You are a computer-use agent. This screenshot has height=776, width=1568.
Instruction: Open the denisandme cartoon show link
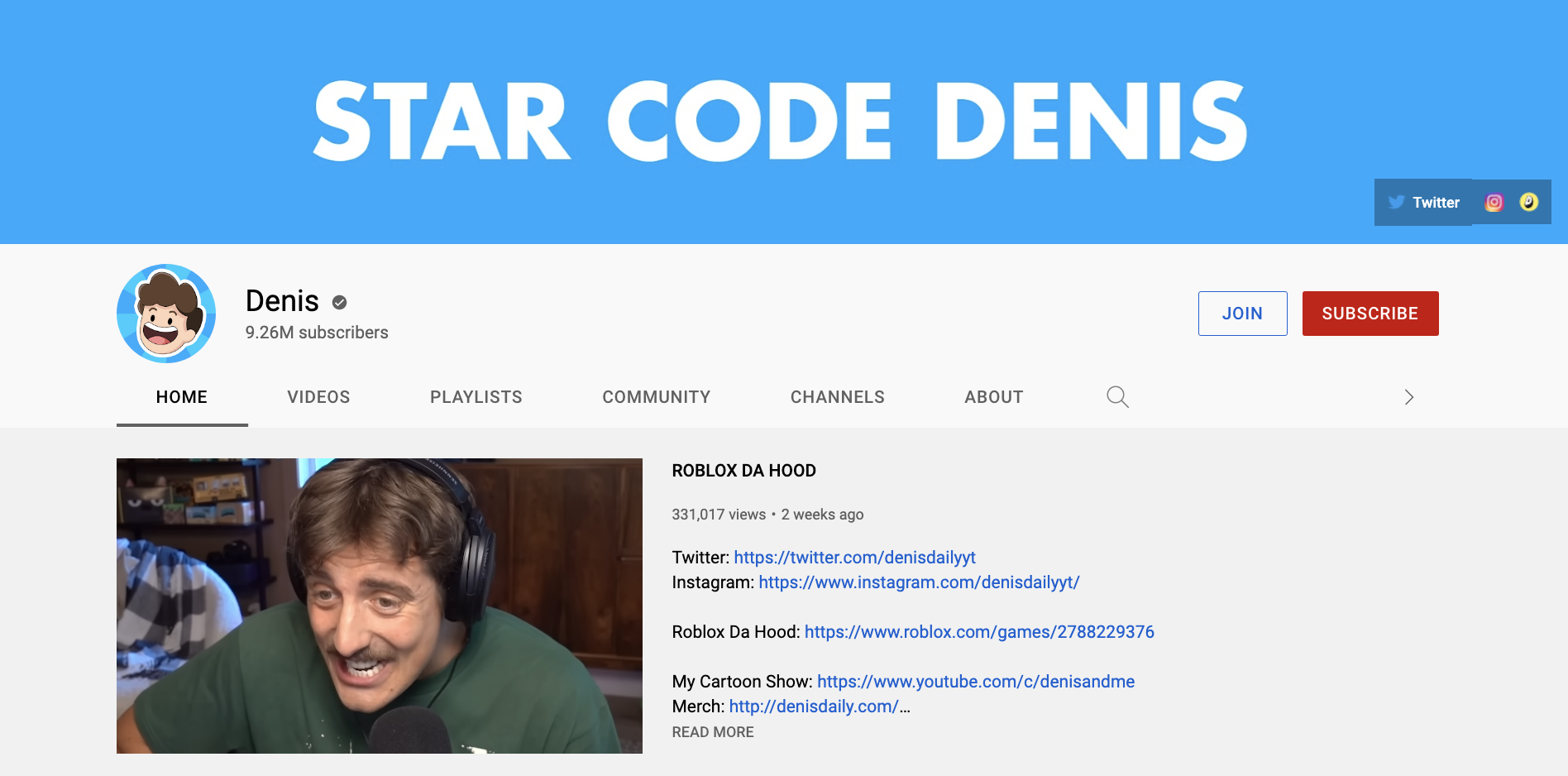[975, 682]
